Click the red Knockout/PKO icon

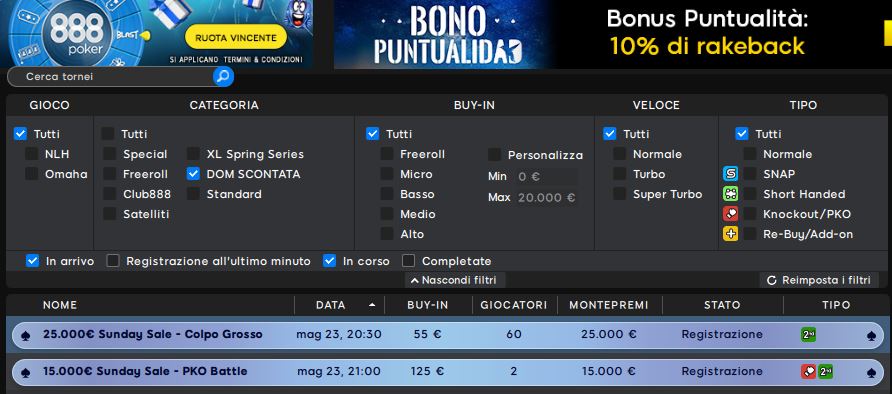click(730, 214)
